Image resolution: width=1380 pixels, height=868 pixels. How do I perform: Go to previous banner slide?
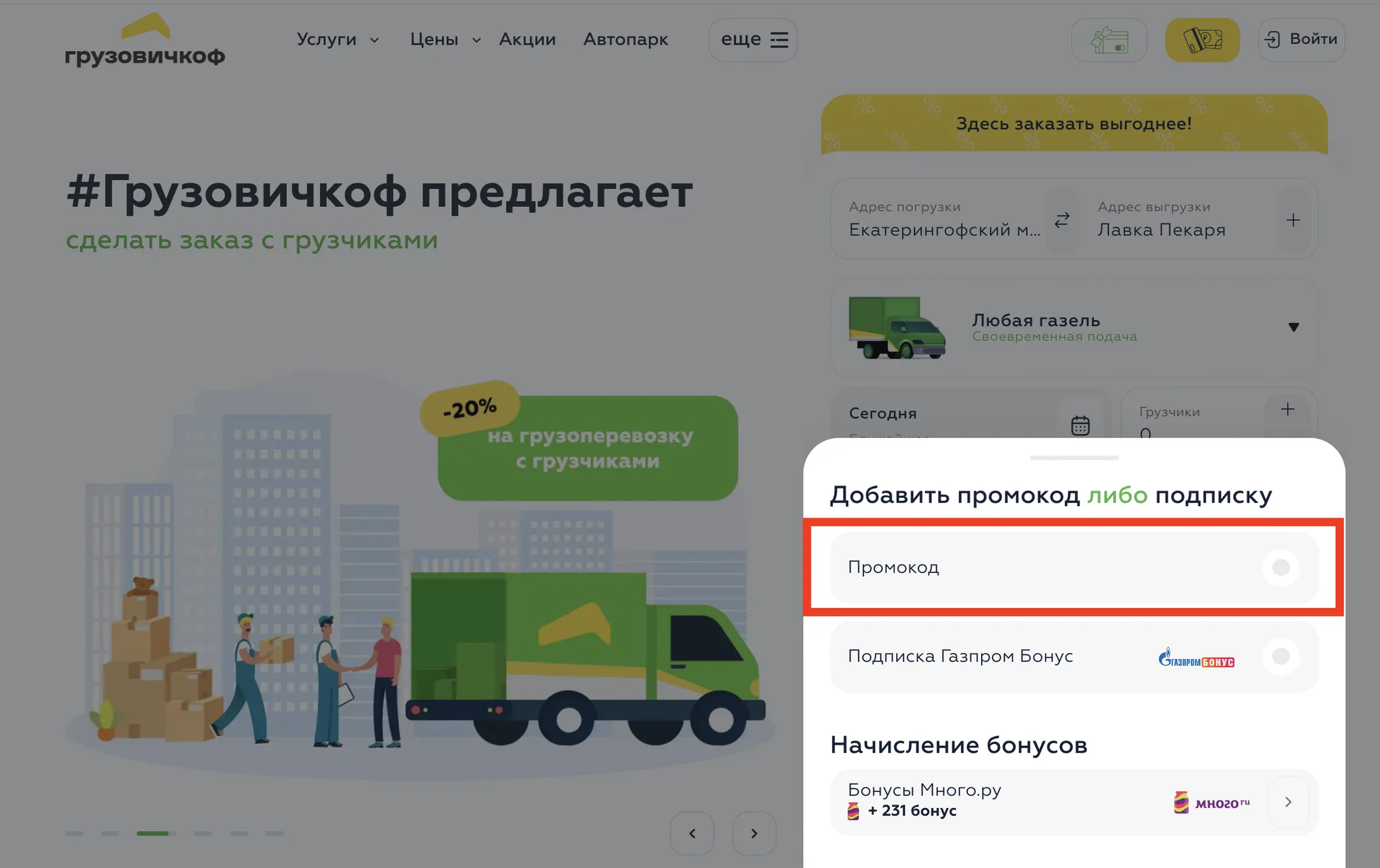692,834
